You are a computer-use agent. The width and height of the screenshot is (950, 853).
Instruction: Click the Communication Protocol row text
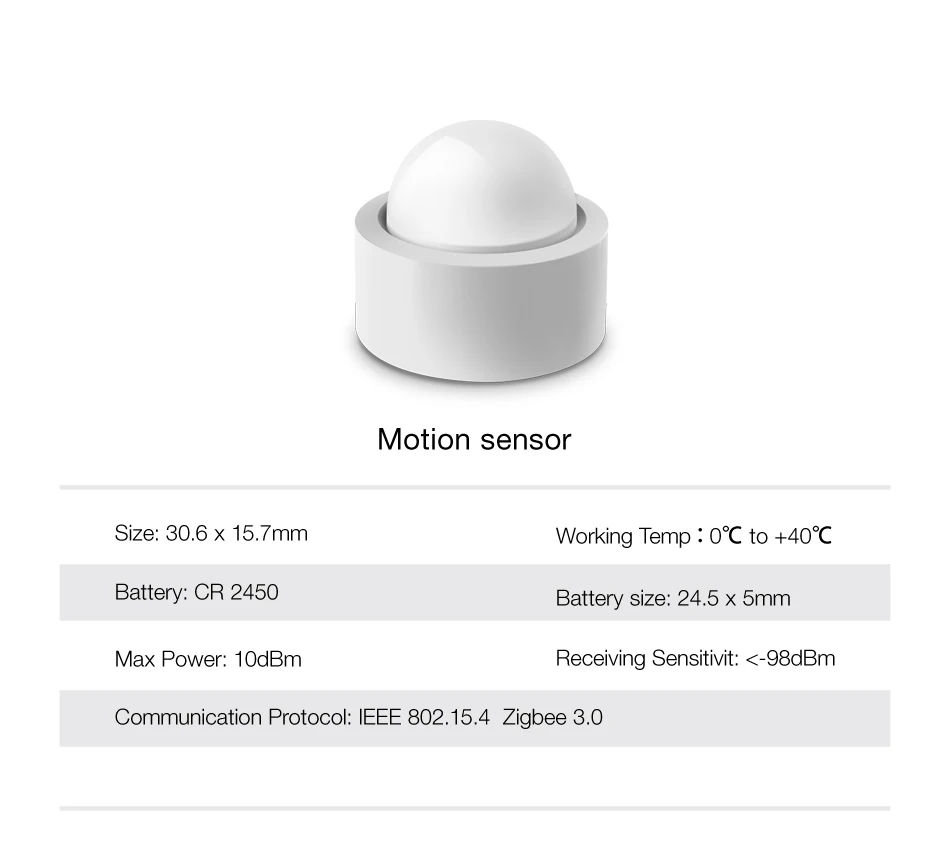tap(359, 717)
